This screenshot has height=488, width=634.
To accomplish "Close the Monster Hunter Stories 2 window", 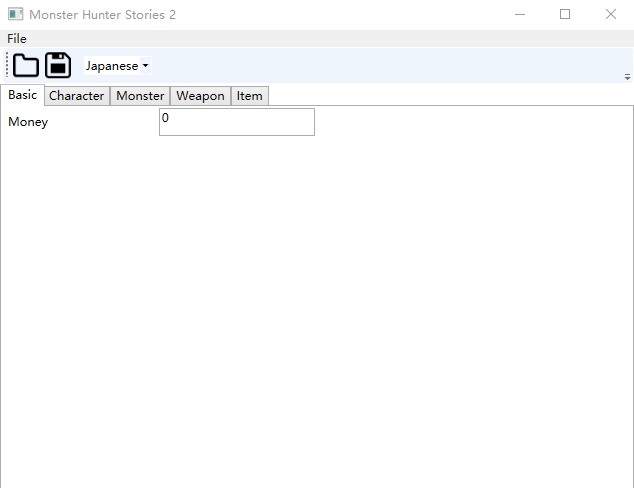I will point(611,15).
